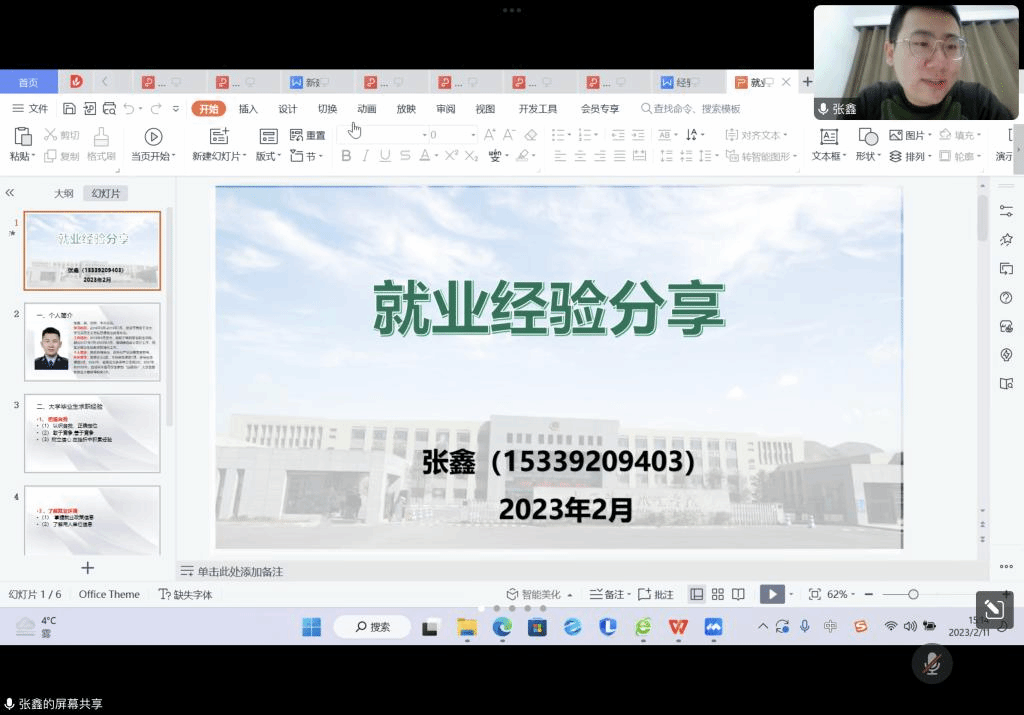The width and height of the screenshot is (1024, 715).
Task: Open WPS Office from the Windows taskbar
Action: pyautogui.click(x=678, y=627)
